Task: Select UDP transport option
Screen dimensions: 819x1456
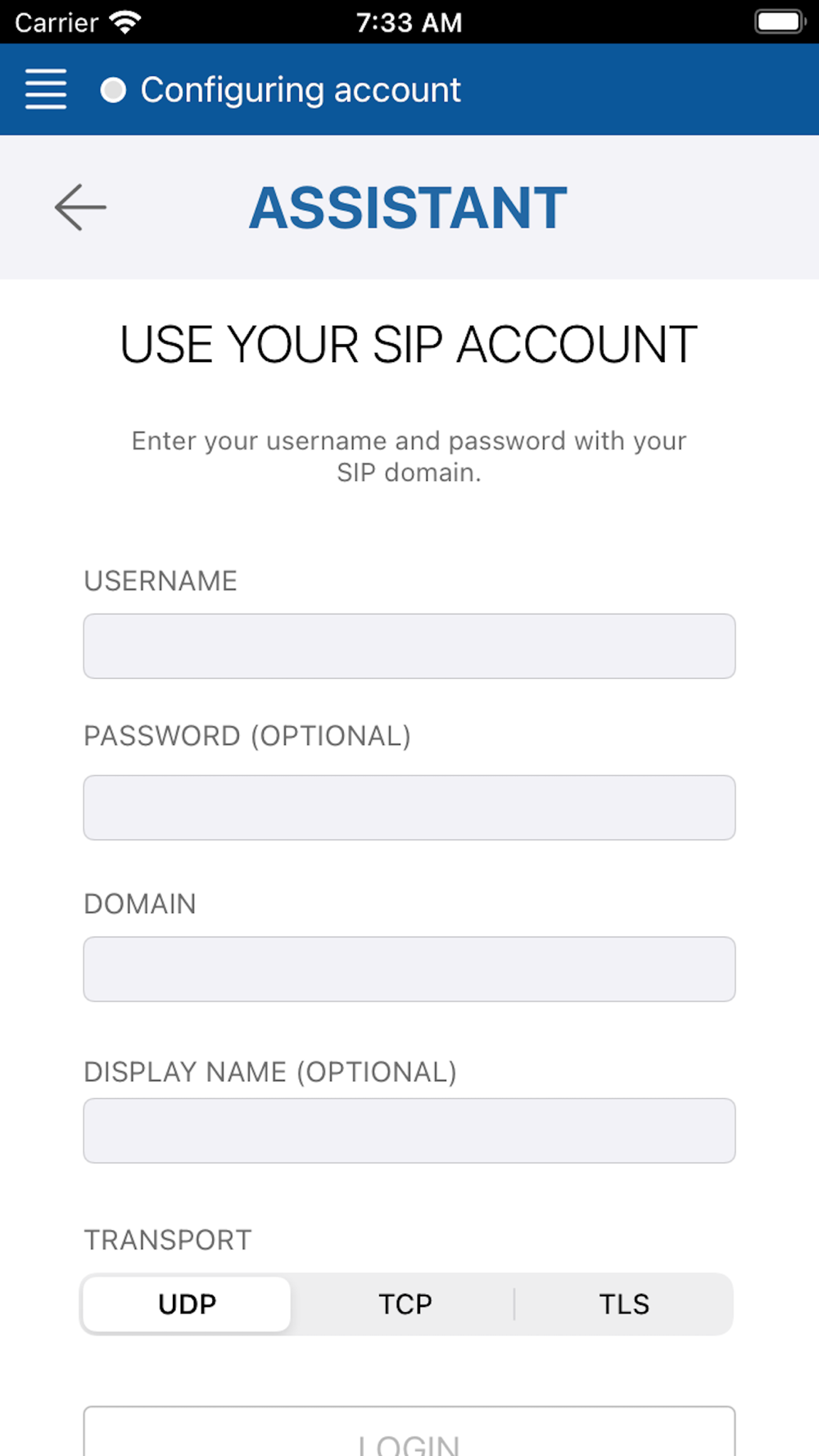Action: coord(188,1304)
